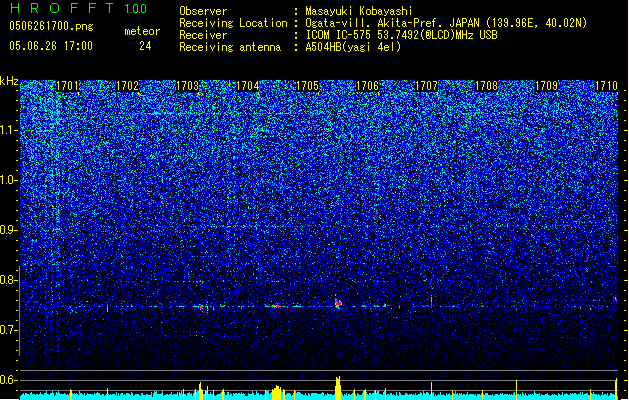629x400 pixels.
Task: Click the 1706 time marker
Action: click(367, 86)
